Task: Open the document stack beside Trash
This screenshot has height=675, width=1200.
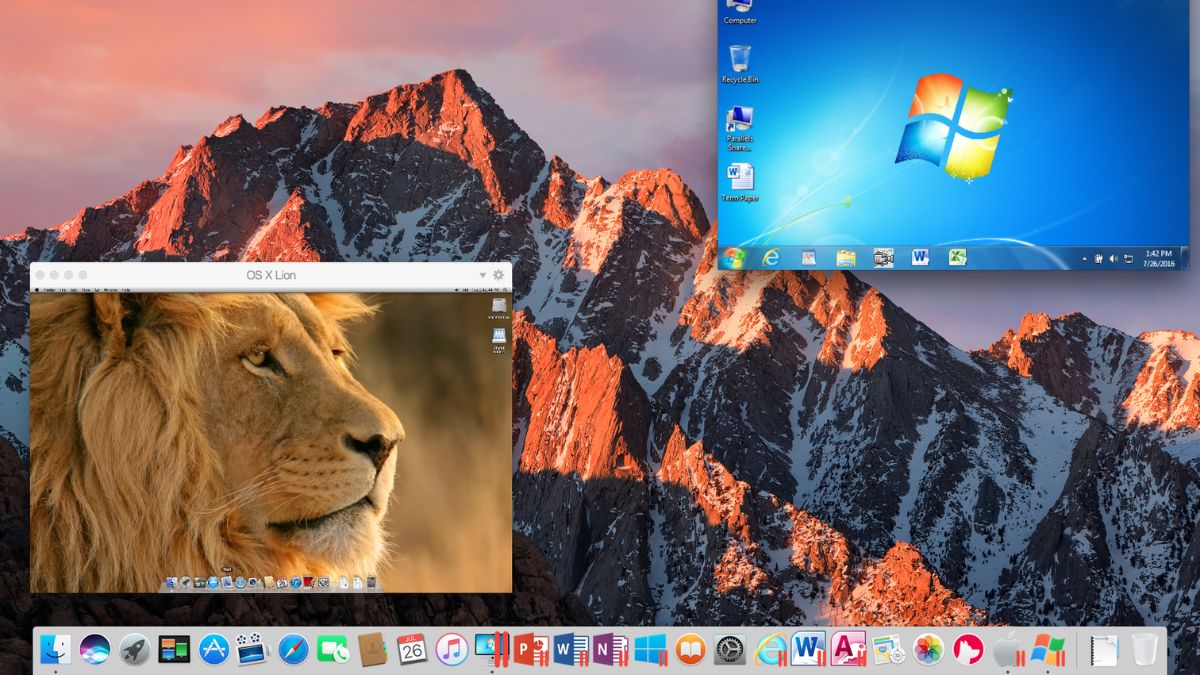Action: click(1104, 649)
